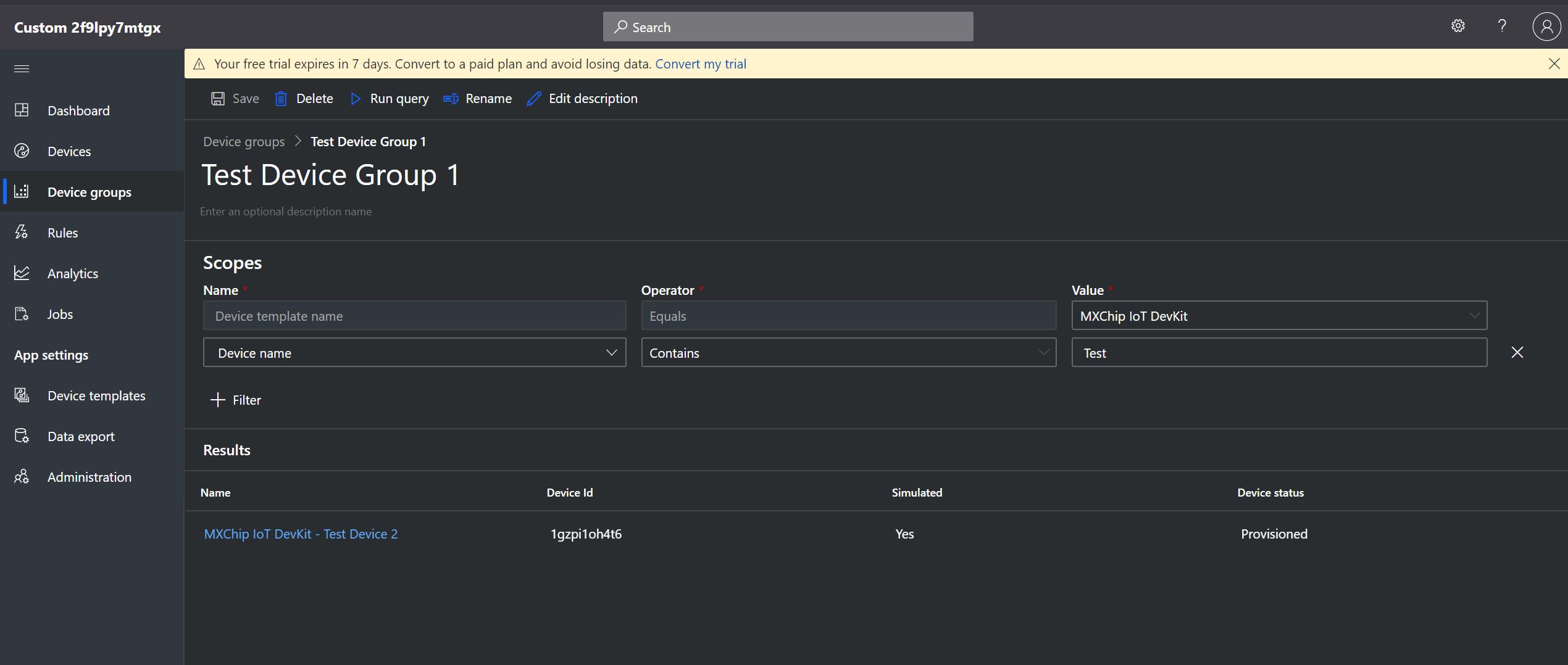Open MXChip IoT DevKit - Test Device 2
This screenshot has width=1568, height=665.
301,534
